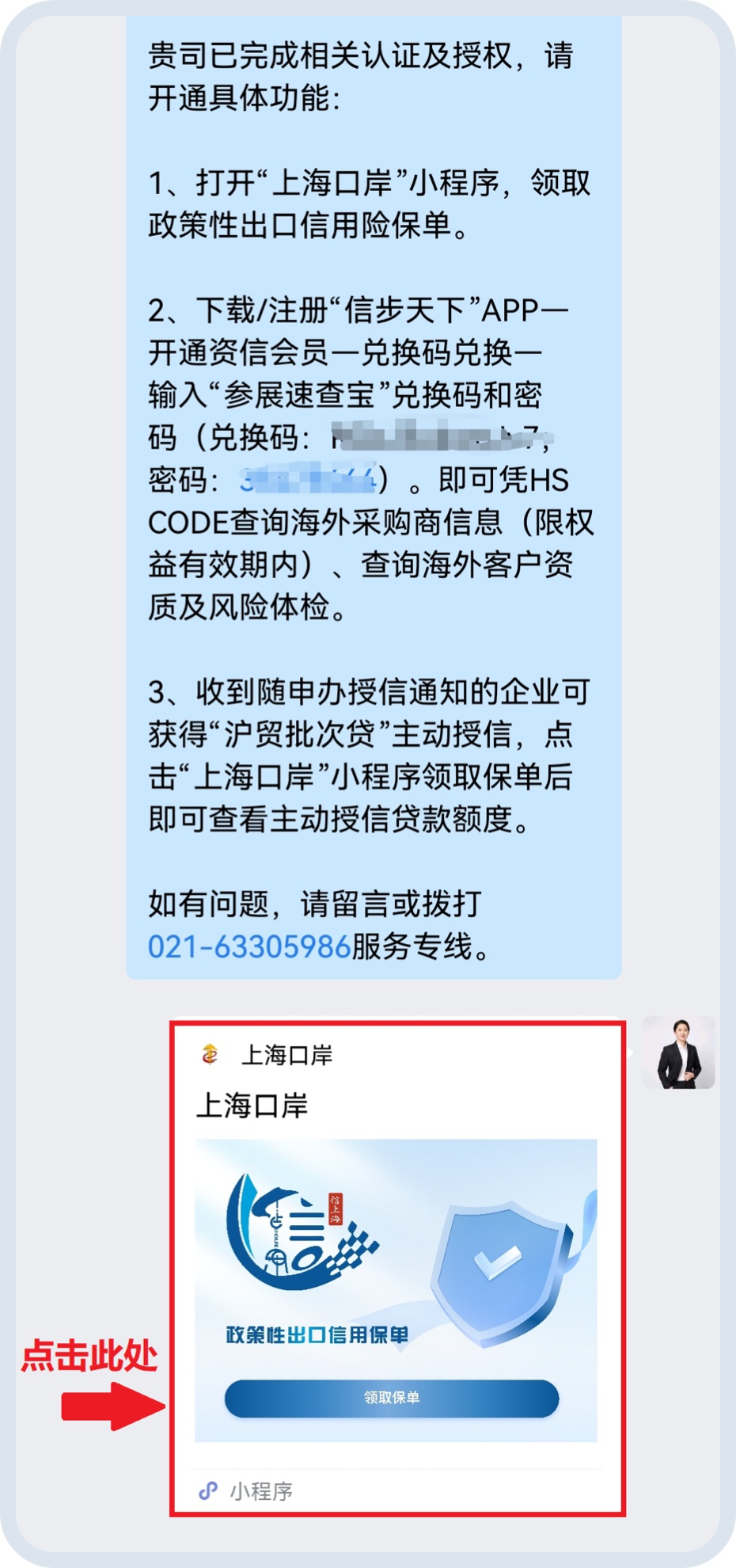Tap the 领取保单 button

[x=392, y=1398]
